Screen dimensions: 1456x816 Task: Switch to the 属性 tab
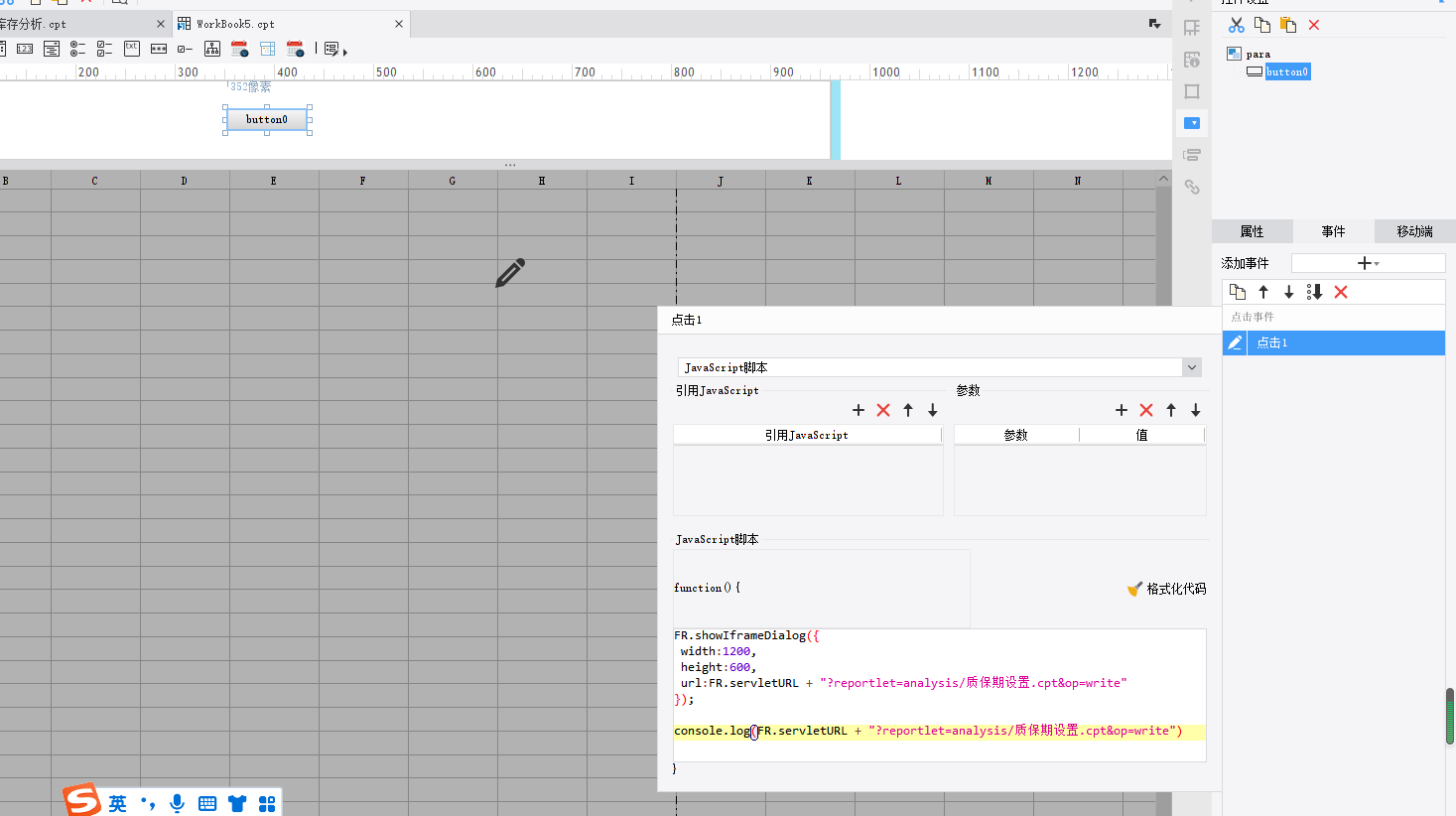(1252, 231)
